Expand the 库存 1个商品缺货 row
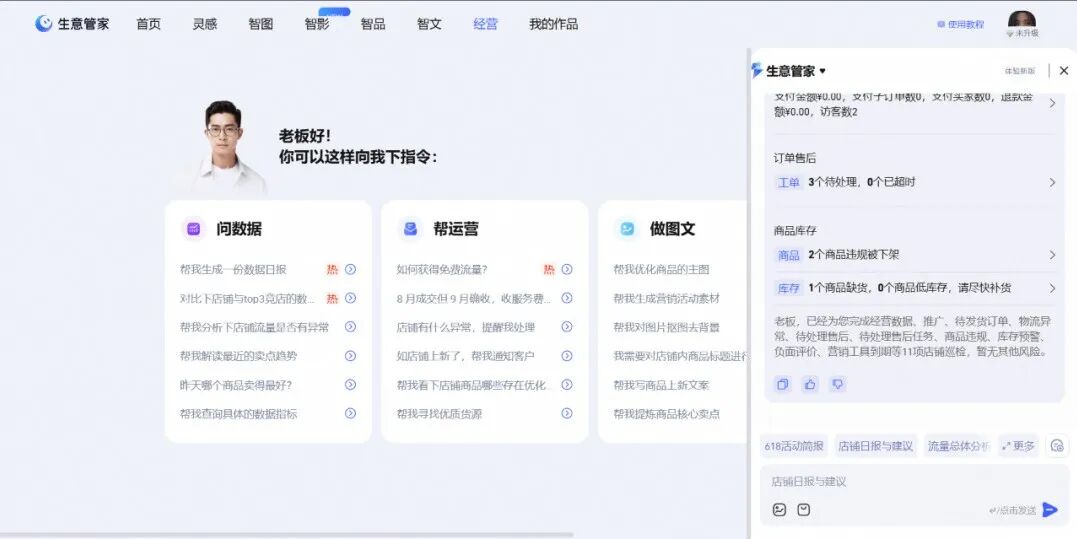 point(1052,288)
